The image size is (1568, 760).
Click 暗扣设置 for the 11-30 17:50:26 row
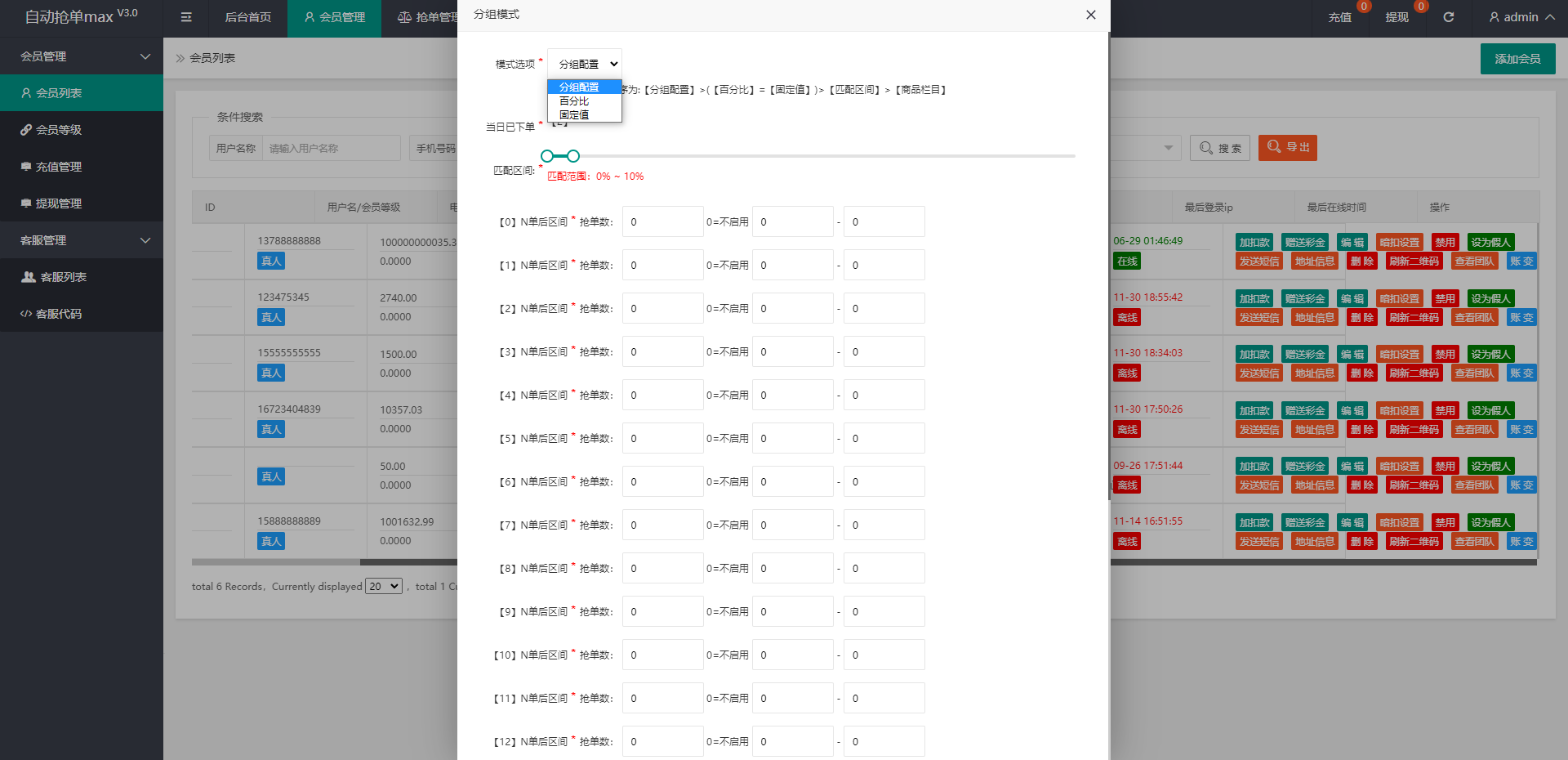coord(1400,411)
